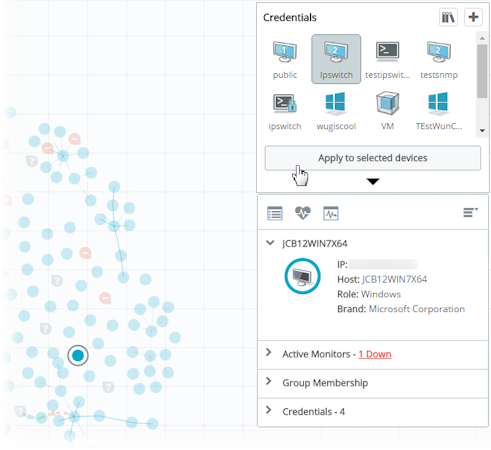Screen dimensions: 491x450
Task: Select the wugiscool Windows credential
Action: 336,111
